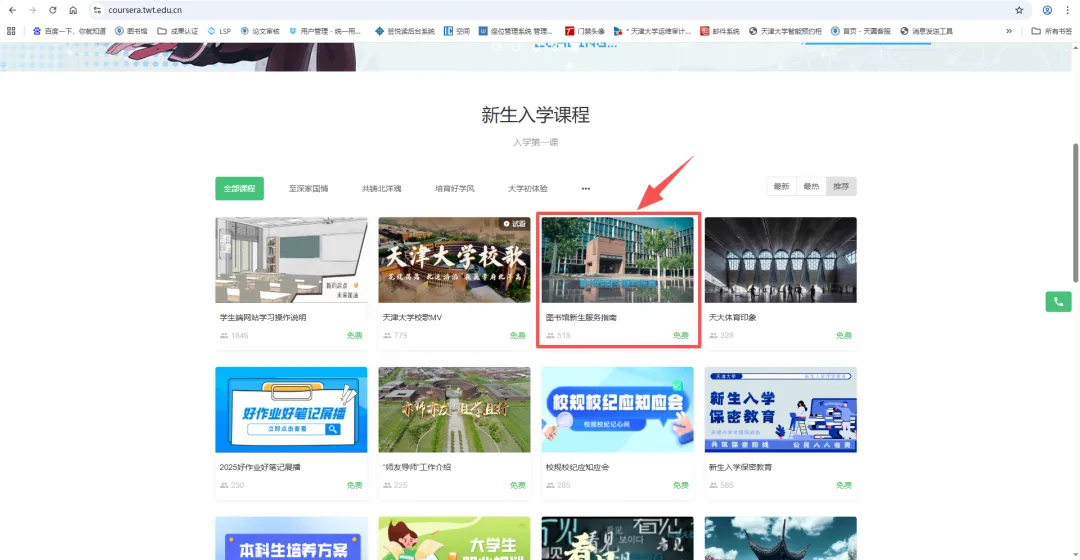1080x560 pixels.
Task: Click the back navigation arrow
Action: (x=12, y=10)
